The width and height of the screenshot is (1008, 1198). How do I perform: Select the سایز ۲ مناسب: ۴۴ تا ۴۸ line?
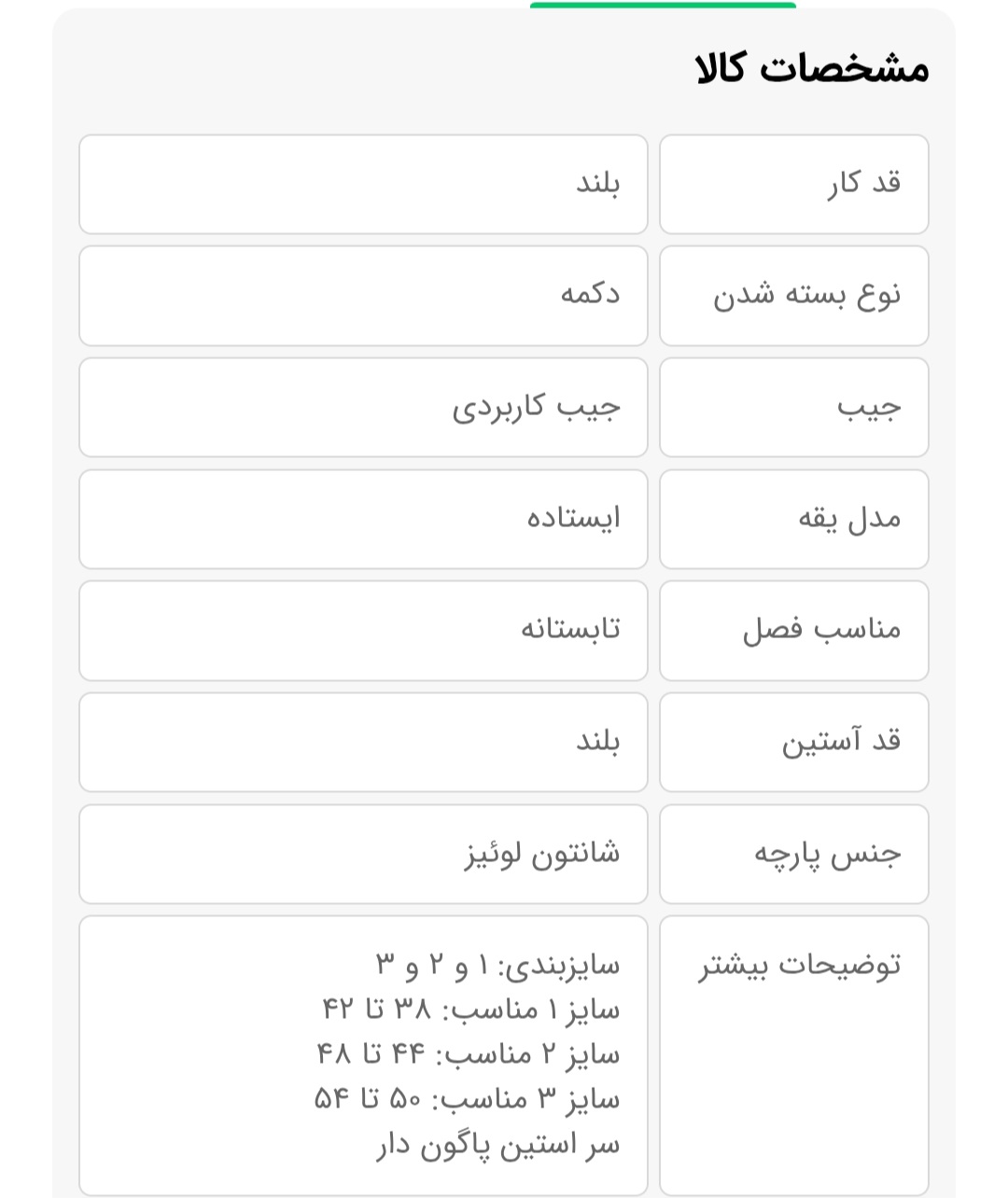(x=469, y=1055)
